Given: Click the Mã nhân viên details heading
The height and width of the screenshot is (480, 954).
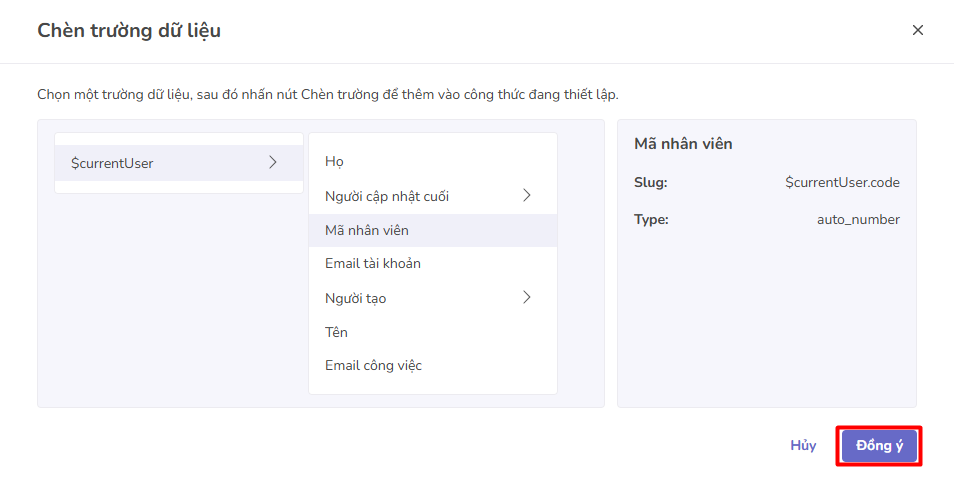Looking at the screenshot, I should (x=683, y=144).
